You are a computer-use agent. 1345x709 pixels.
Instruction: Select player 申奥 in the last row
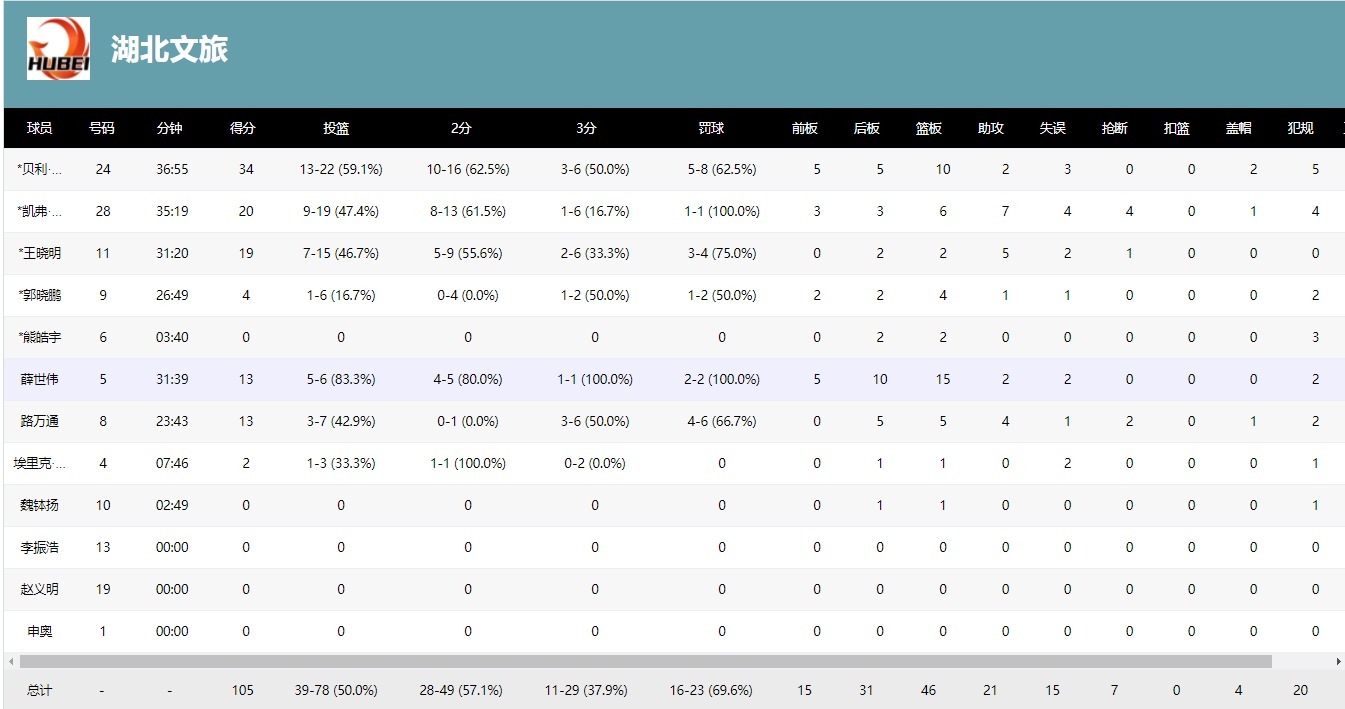click(x=40, y=631)
